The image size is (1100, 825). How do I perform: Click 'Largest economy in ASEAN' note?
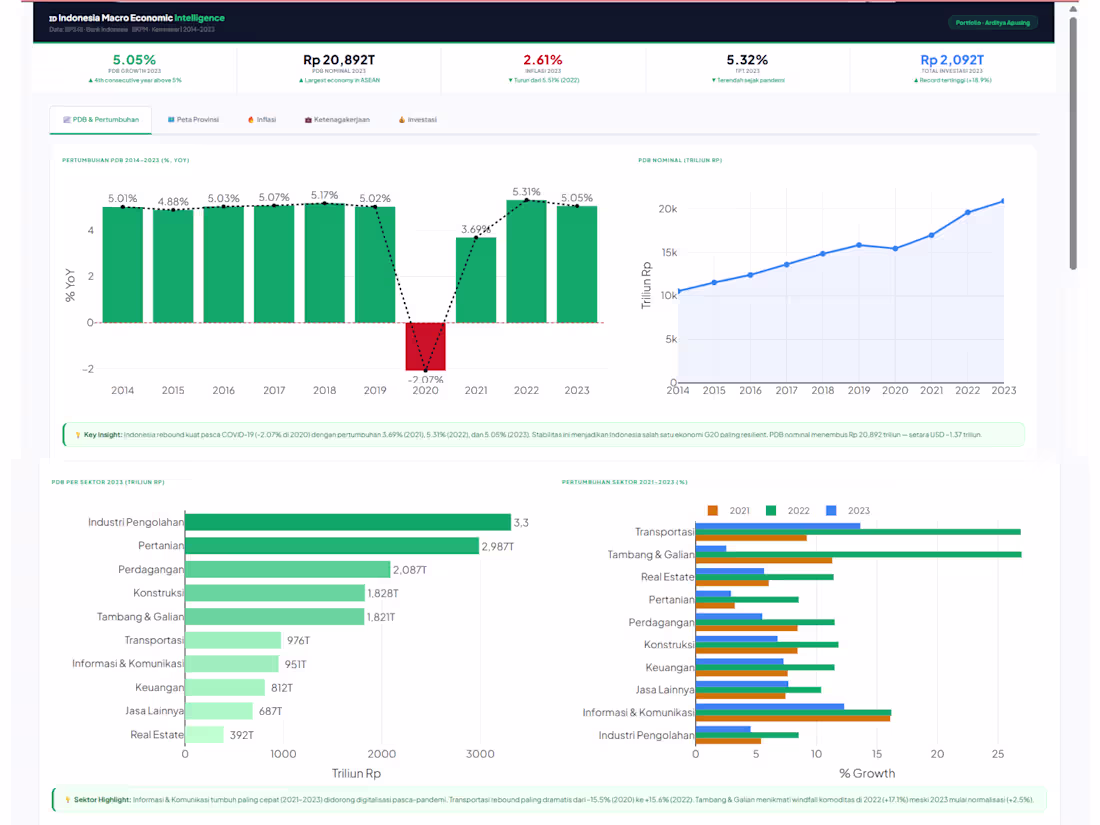tap(339, 81)
